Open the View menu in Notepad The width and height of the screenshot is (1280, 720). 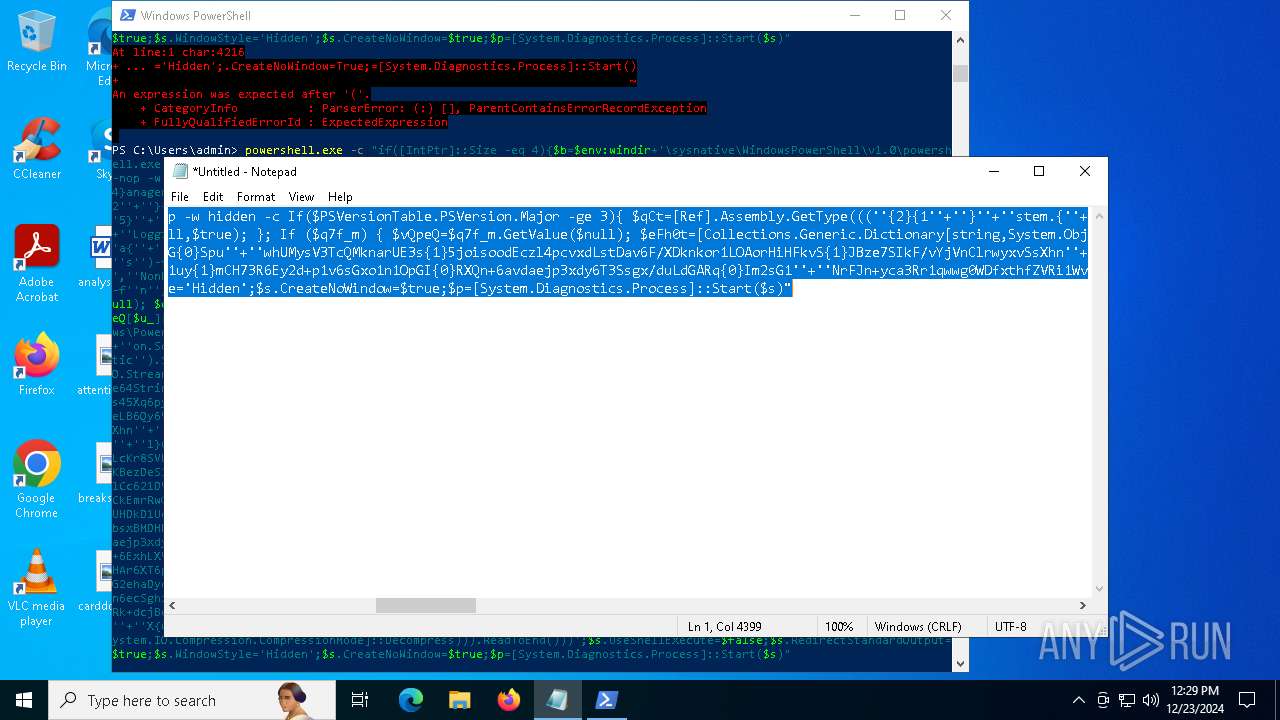301,197
